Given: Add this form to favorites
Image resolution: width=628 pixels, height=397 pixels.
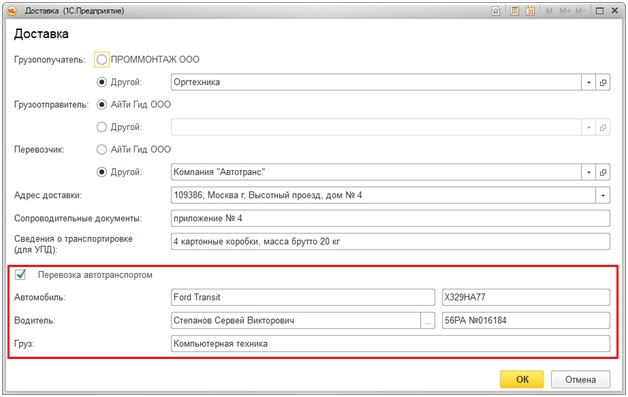Looking at the screenshot, I should click(496, 11).
